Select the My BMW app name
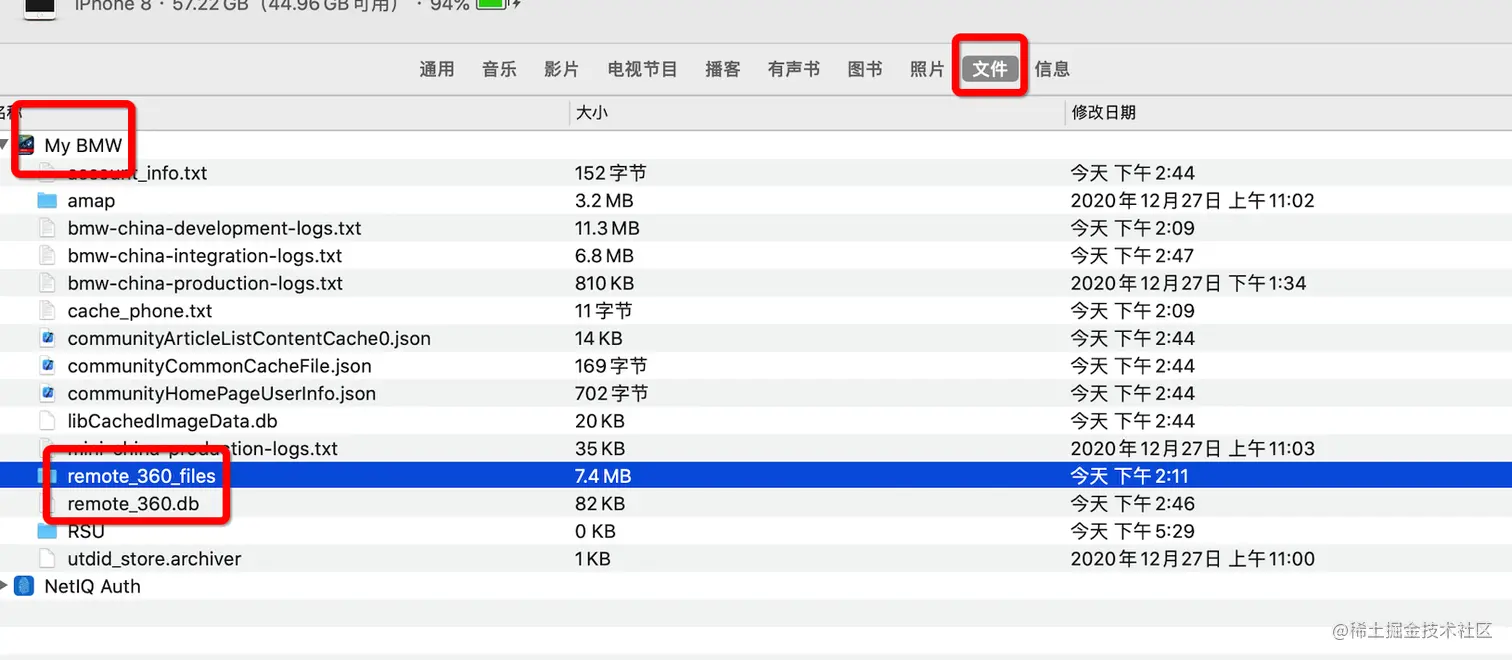Viewport: 1512px width, 660px height. pos(83,146)
